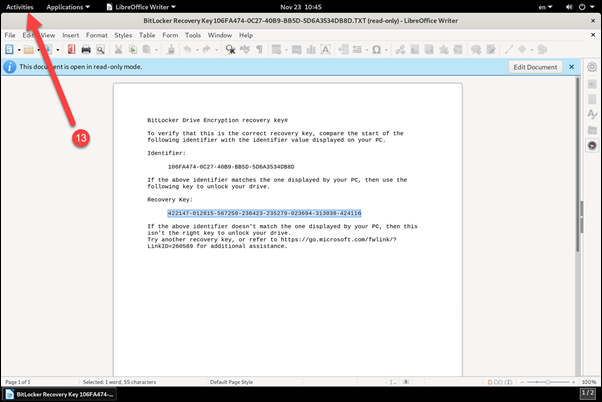This screenshot has width=602, height=402.
Task: Click the Insert Chart icon
Action: [x=311, y=50]
